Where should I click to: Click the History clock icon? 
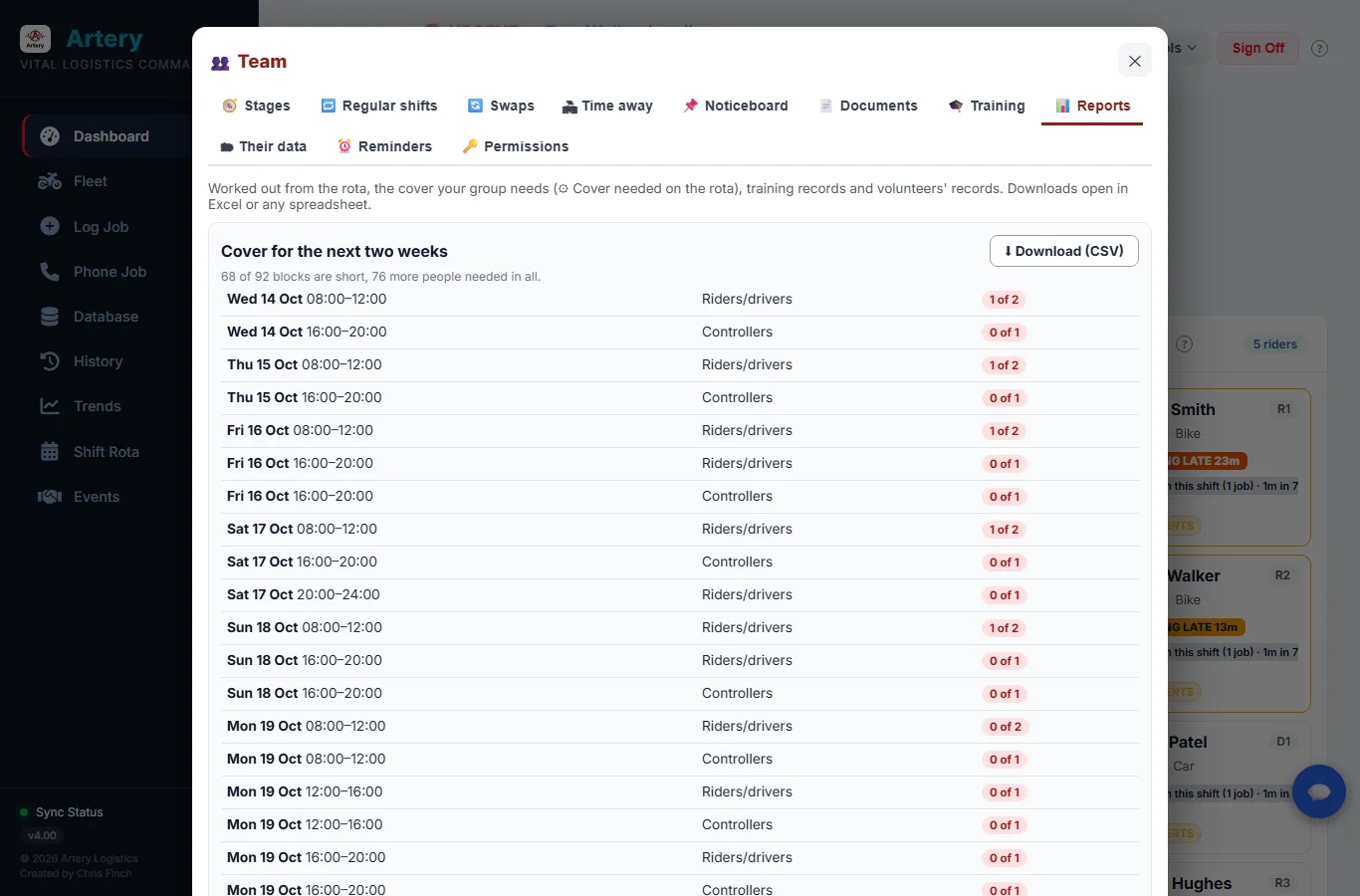pos(50,361)
